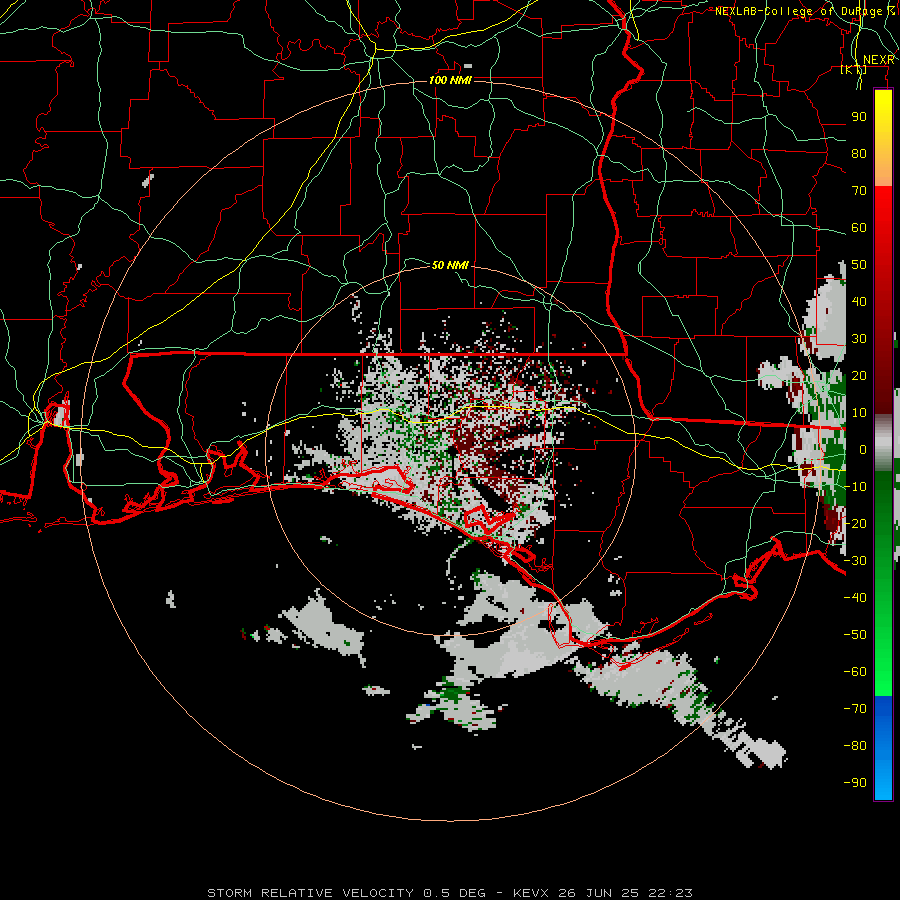Screen dimensions: 900x900
Task: Click the 70 value on velocity scale
Action: coord(859,191)
